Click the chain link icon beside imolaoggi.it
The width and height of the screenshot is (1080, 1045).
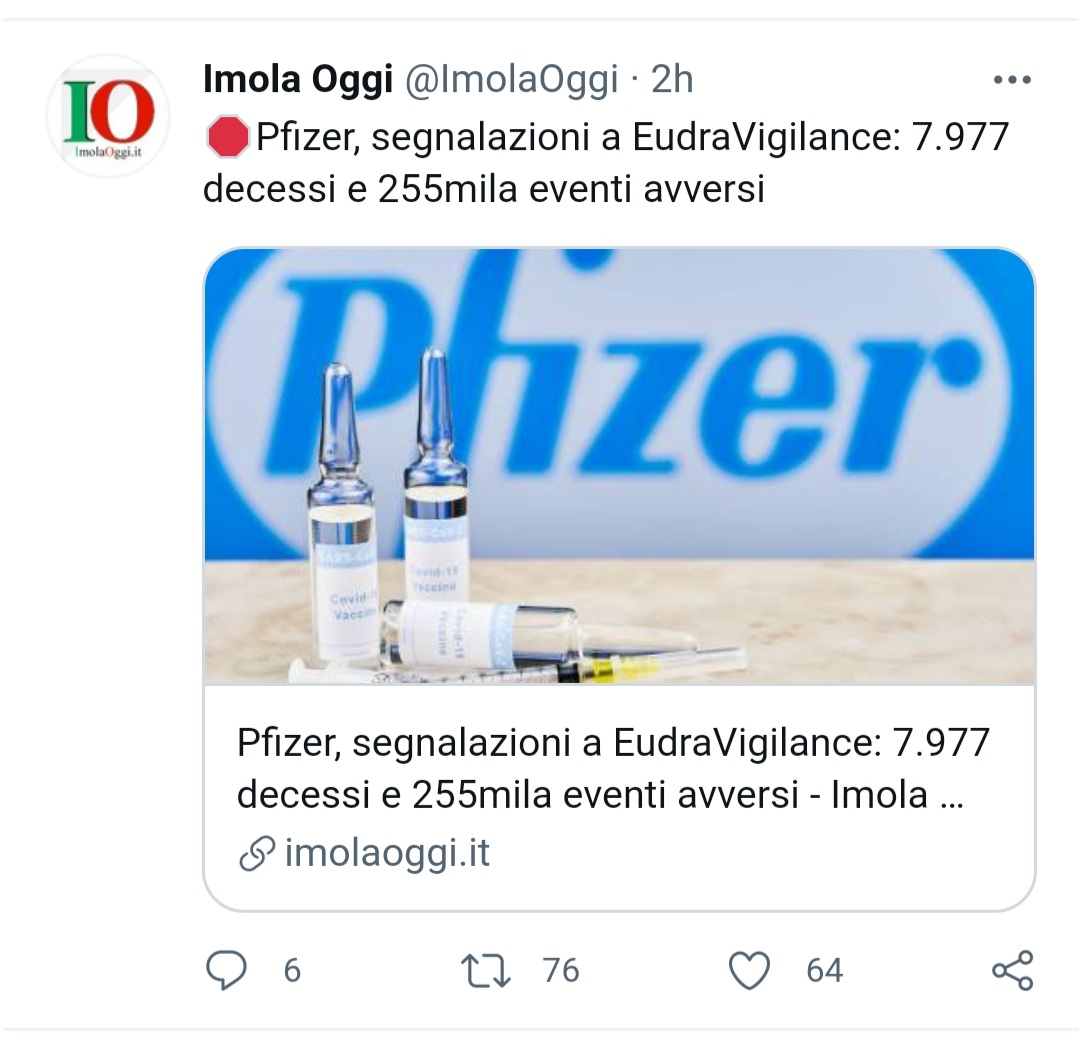[257, 854]
